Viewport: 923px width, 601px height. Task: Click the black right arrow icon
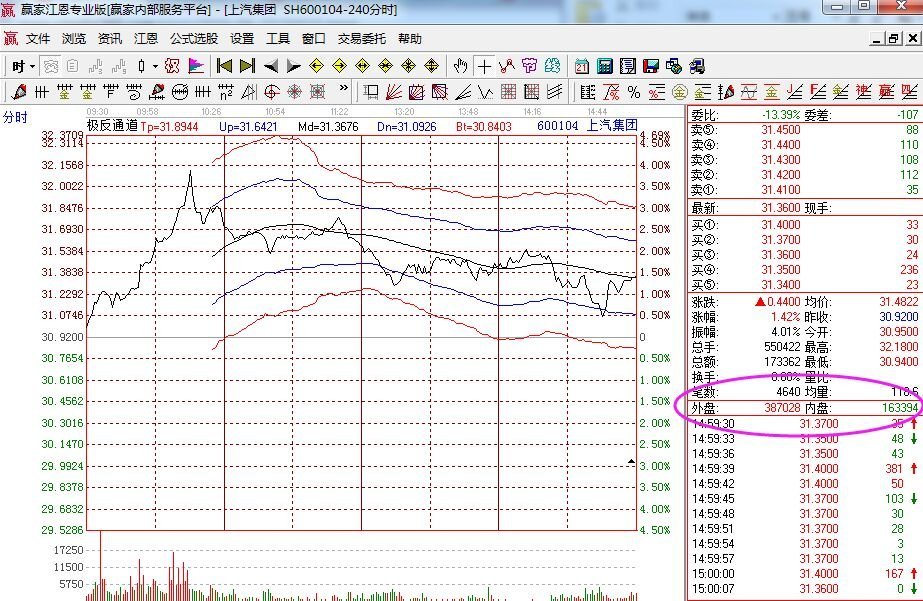tap(293, 66)
